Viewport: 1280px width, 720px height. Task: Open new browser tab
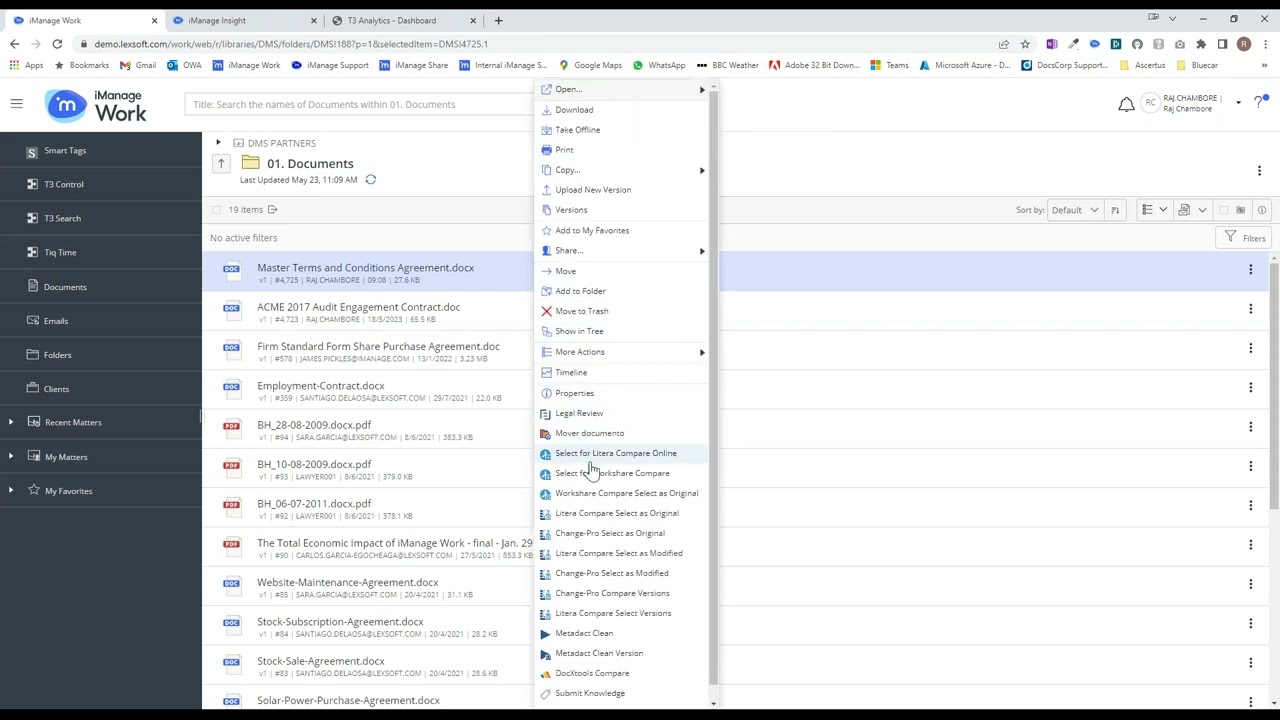point(499,20)
